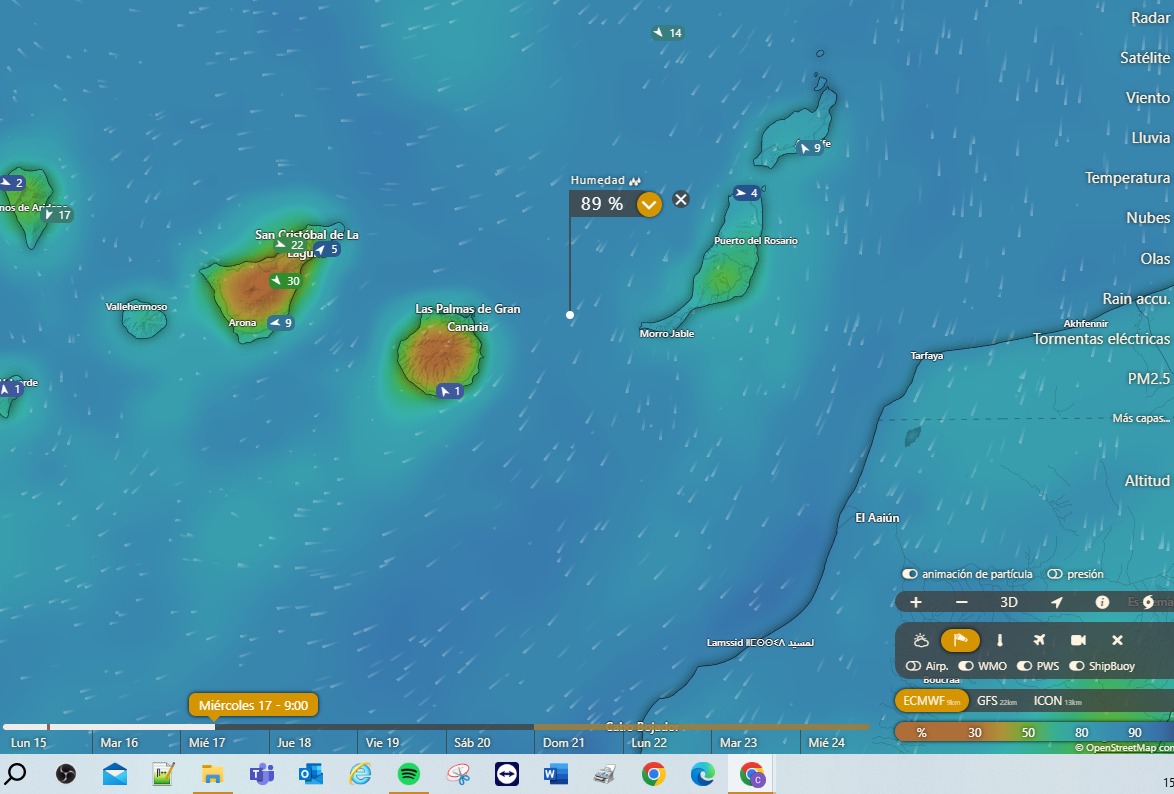Show weather forecast points of interest icon
1174x794 pixels.
click(x=921, y=640)
